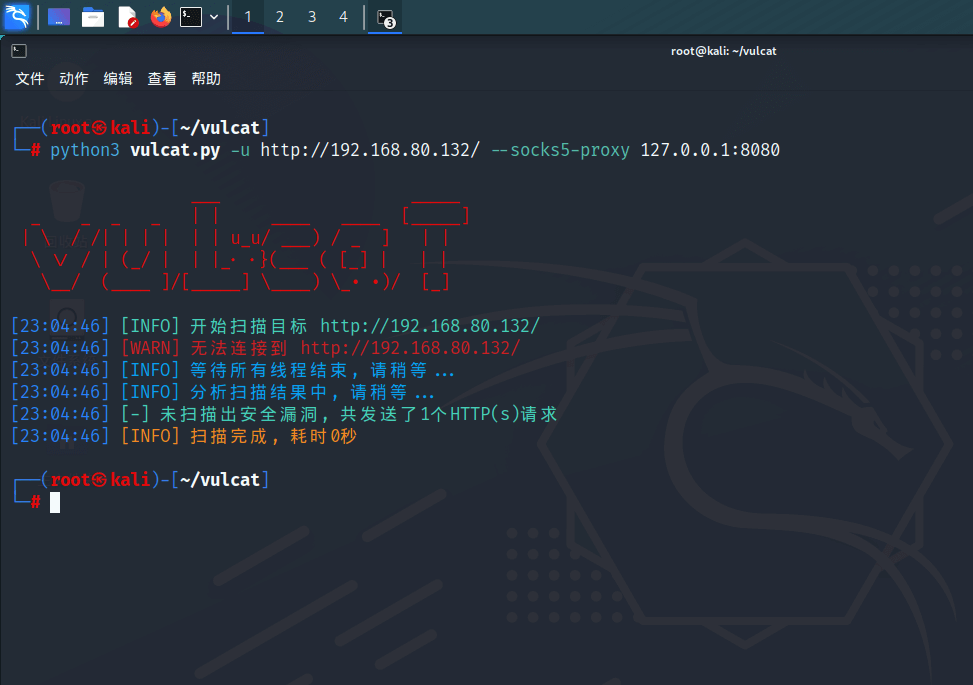Screen dimensions: 973x685
Task: Open the Kali applications menu
Action: coord(17,17)
